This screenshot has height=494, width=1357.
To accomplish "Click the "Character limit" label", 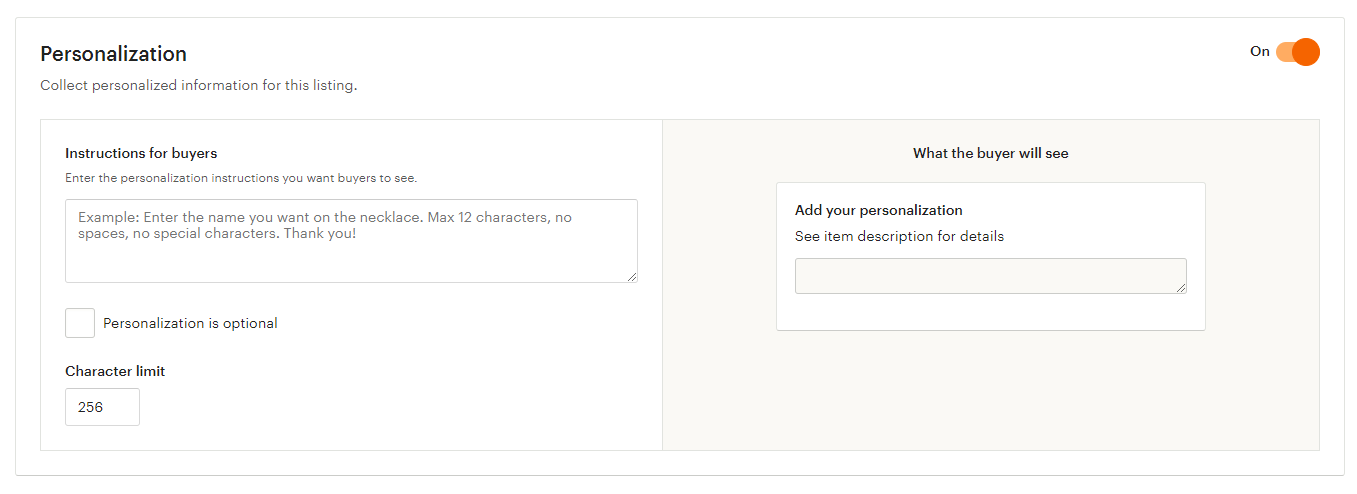I will [x=115, y=371].
